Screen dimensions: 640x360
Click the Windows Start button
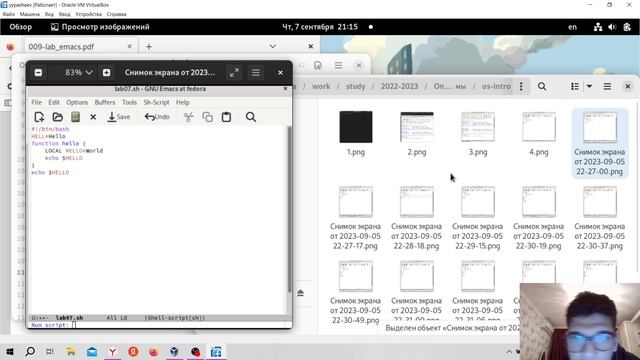10,351
